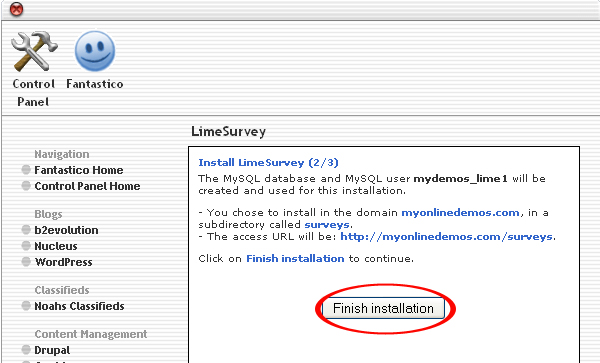Click the bullet icon next to WordPress
600x363 pixels.
click(26, 262)
